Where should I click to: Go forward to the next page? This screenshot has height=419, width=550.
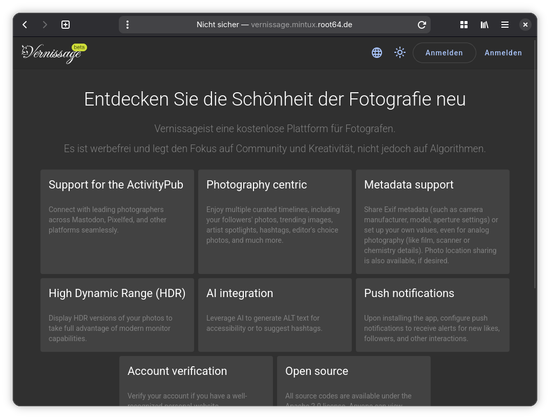click(x=45, y=25)
